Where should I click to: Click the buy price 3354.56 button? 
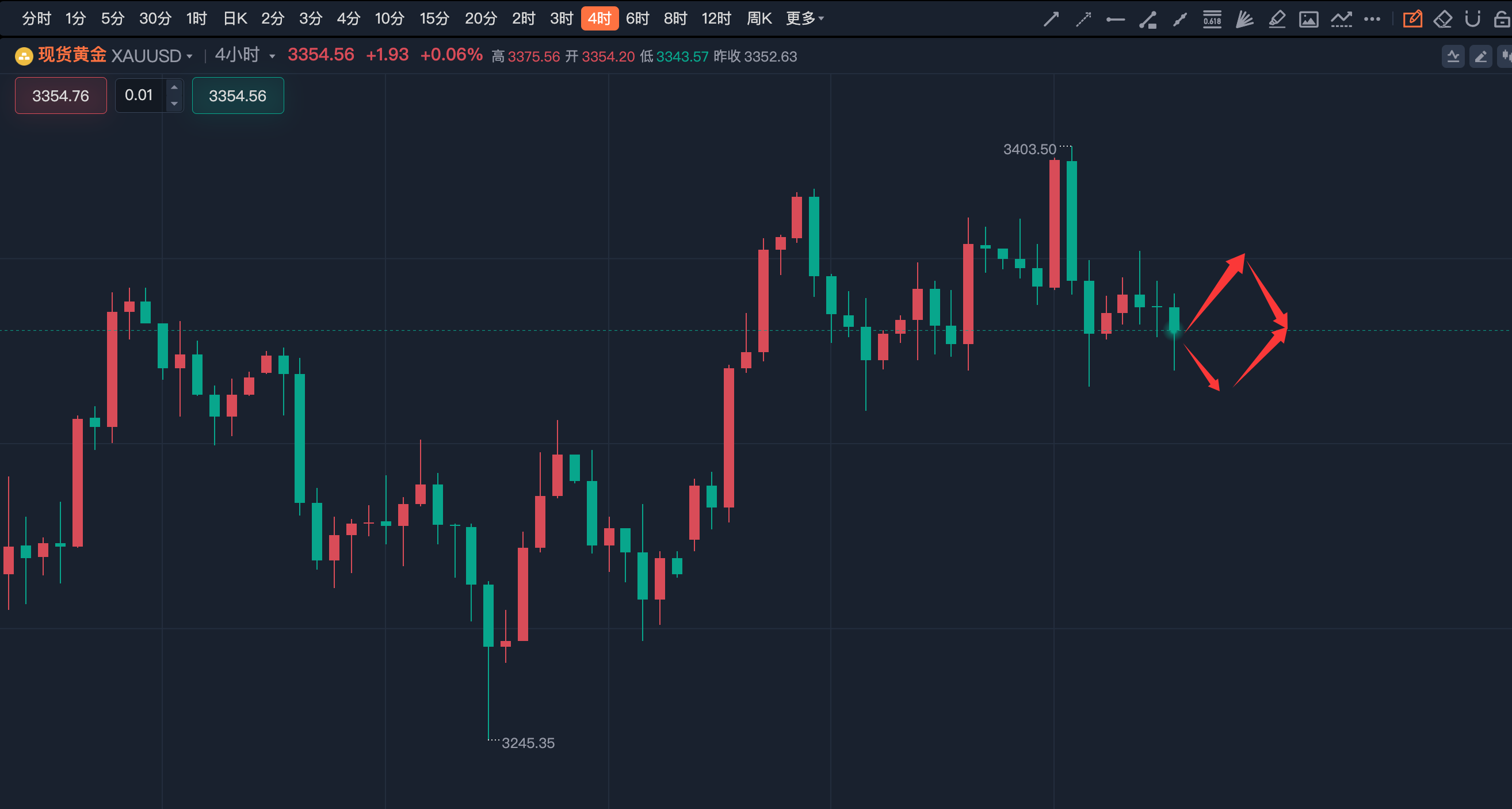click(238, 96)
